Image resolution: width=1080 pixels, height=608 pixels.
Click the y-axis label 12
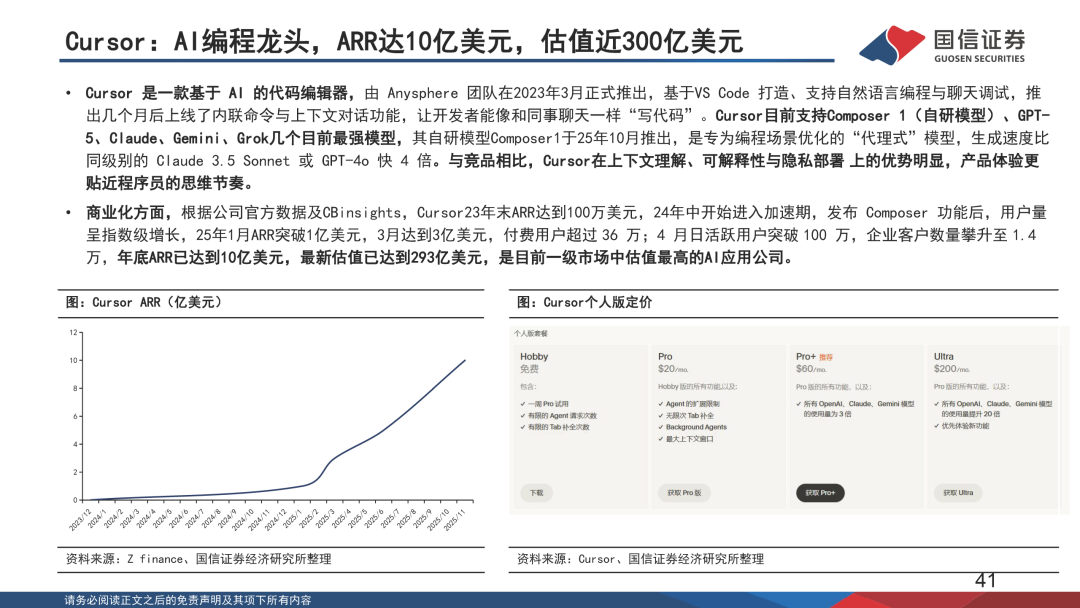(x=73, y=333)
